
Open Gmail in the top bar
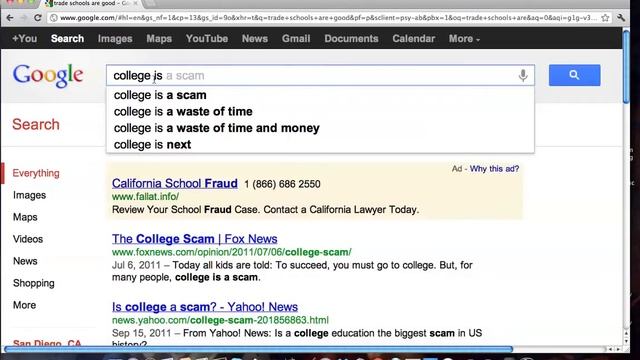(296, 39)
